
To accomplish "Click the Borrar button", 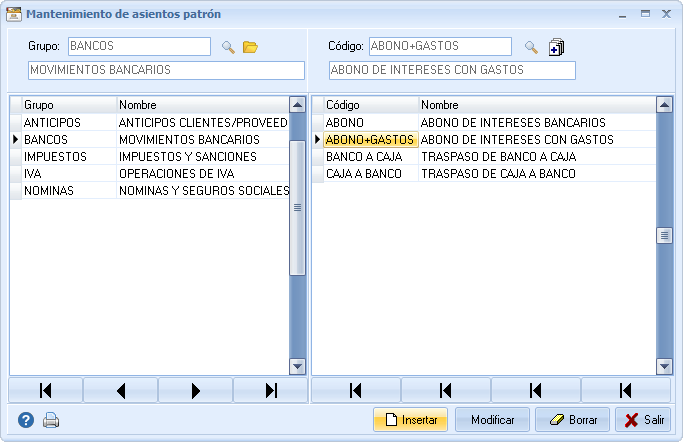I will (x=572, y=420).
